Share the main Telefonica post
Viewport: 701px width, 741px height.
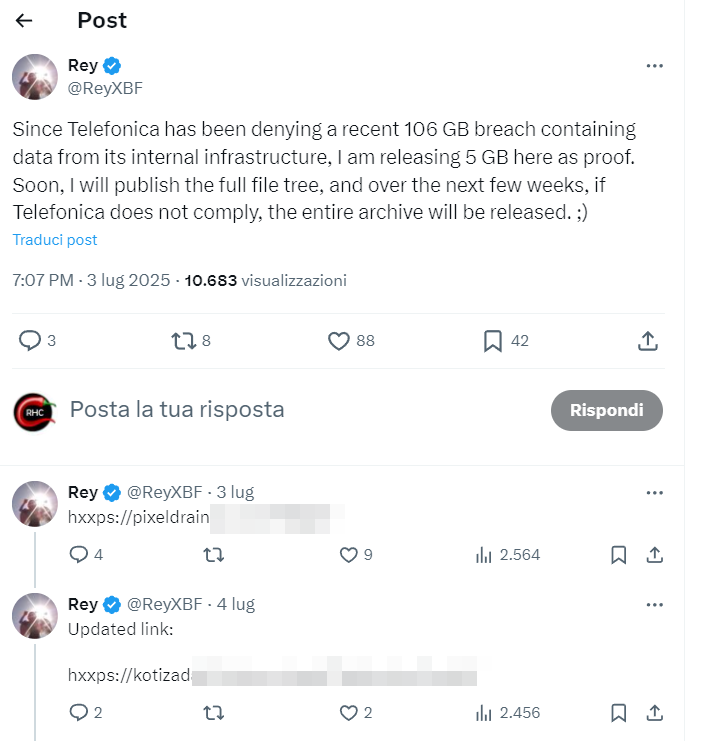coord(647,341)
